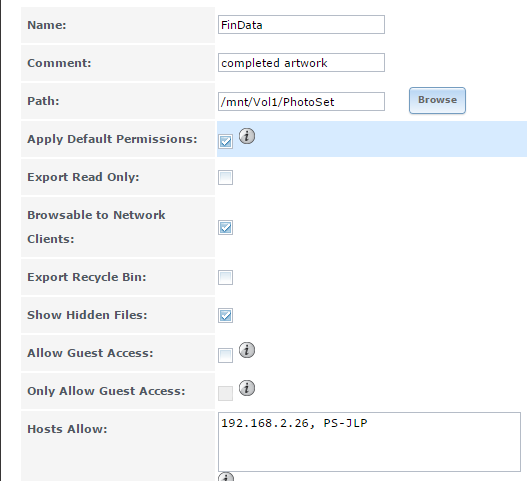Focus the Name field containing FinData
Image resolution: width=527 pixels, height=481 pixels.
301,25
